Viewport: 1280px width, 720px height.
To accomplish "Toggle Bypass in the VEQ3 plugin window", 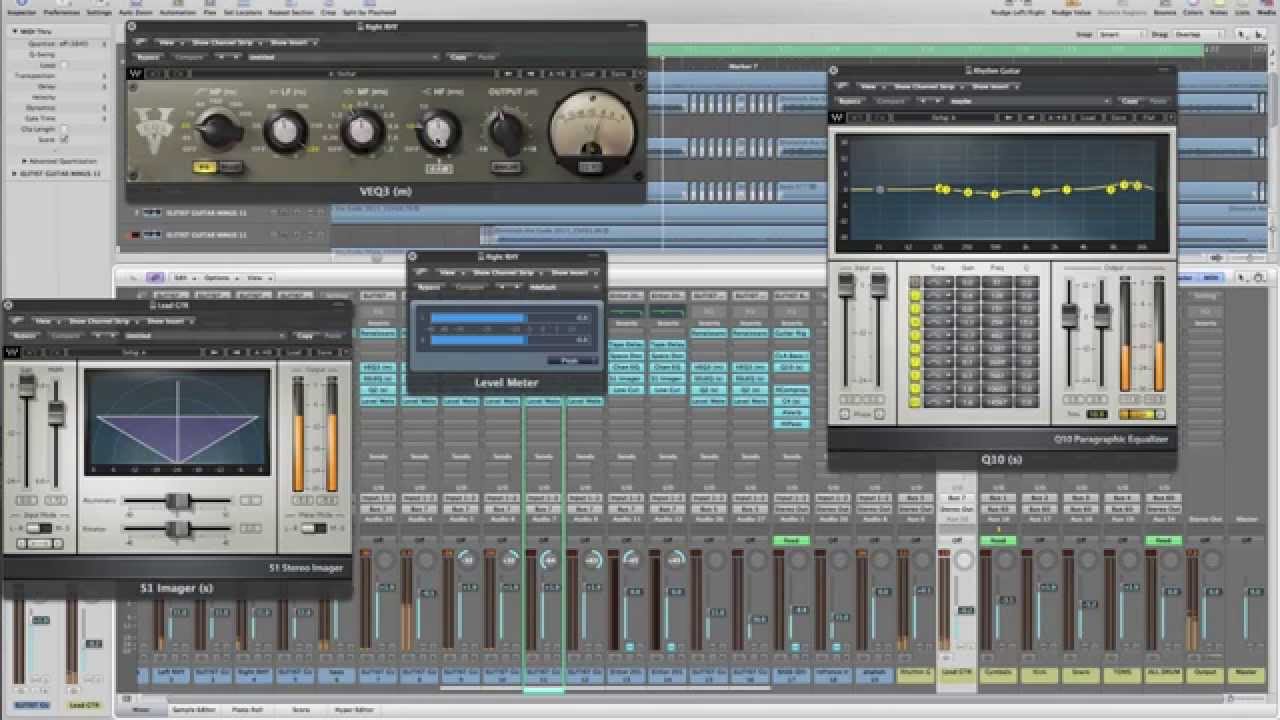I will pyautogui.click(x=149, y=57).
